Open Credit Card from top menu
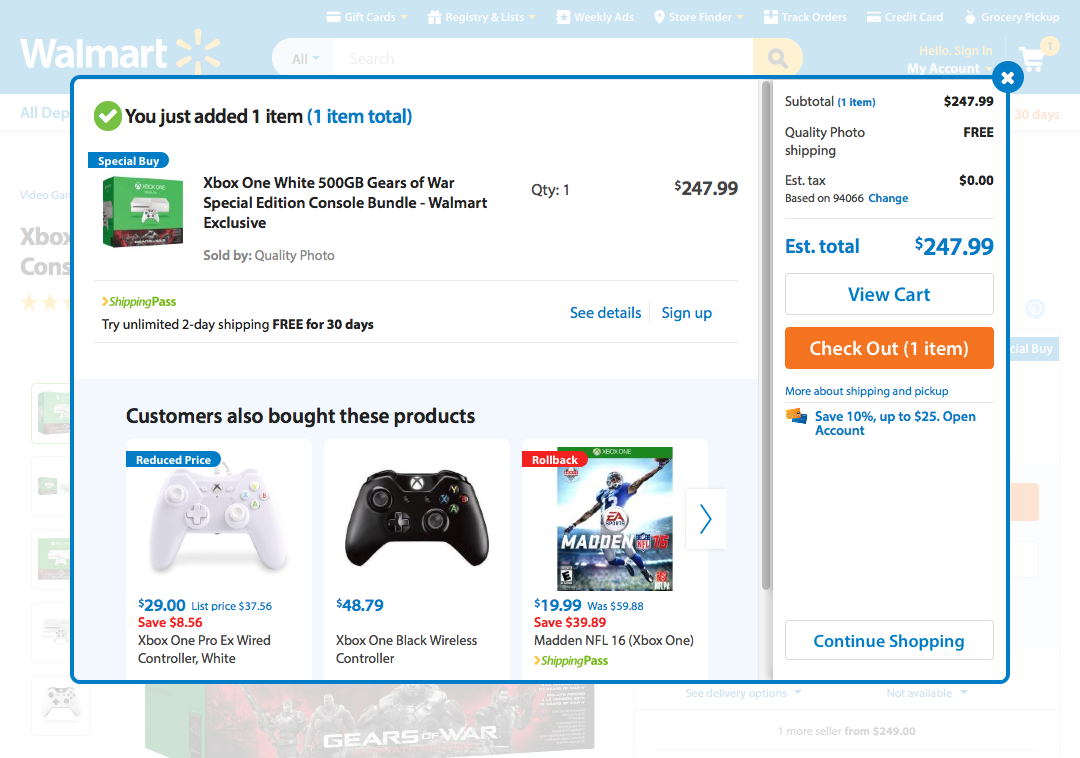Screen dimensions: 1080x758 click(x=905, y=17)
